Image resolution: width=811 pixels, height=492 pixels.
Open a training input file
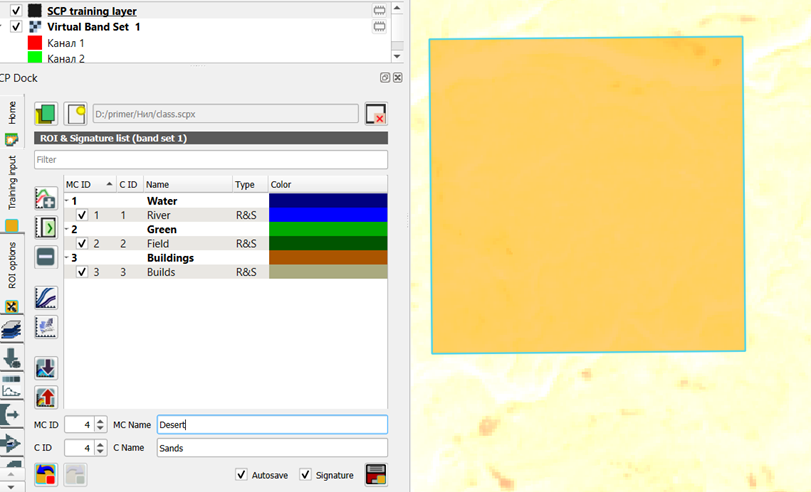(x=46, y=114)
